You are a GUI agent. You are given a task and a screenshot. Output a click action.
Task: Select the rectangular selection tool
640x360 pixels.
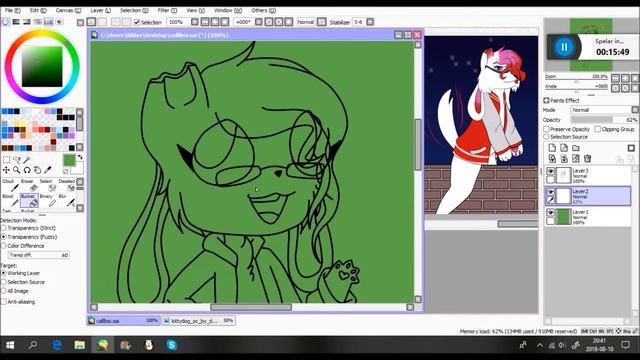pos(6,160)
